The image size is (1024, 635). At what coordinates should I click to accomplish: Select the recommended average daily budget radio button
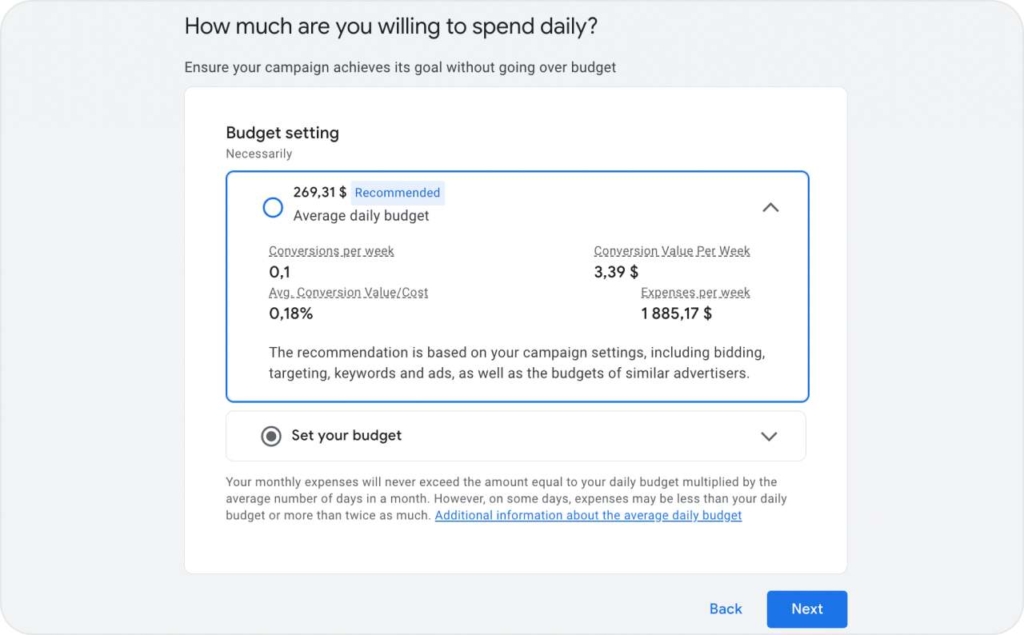click(x=272, y=207)
